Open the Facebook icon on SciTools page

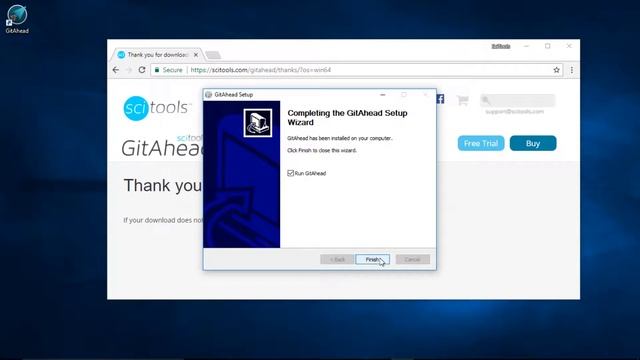pos(440,99)
